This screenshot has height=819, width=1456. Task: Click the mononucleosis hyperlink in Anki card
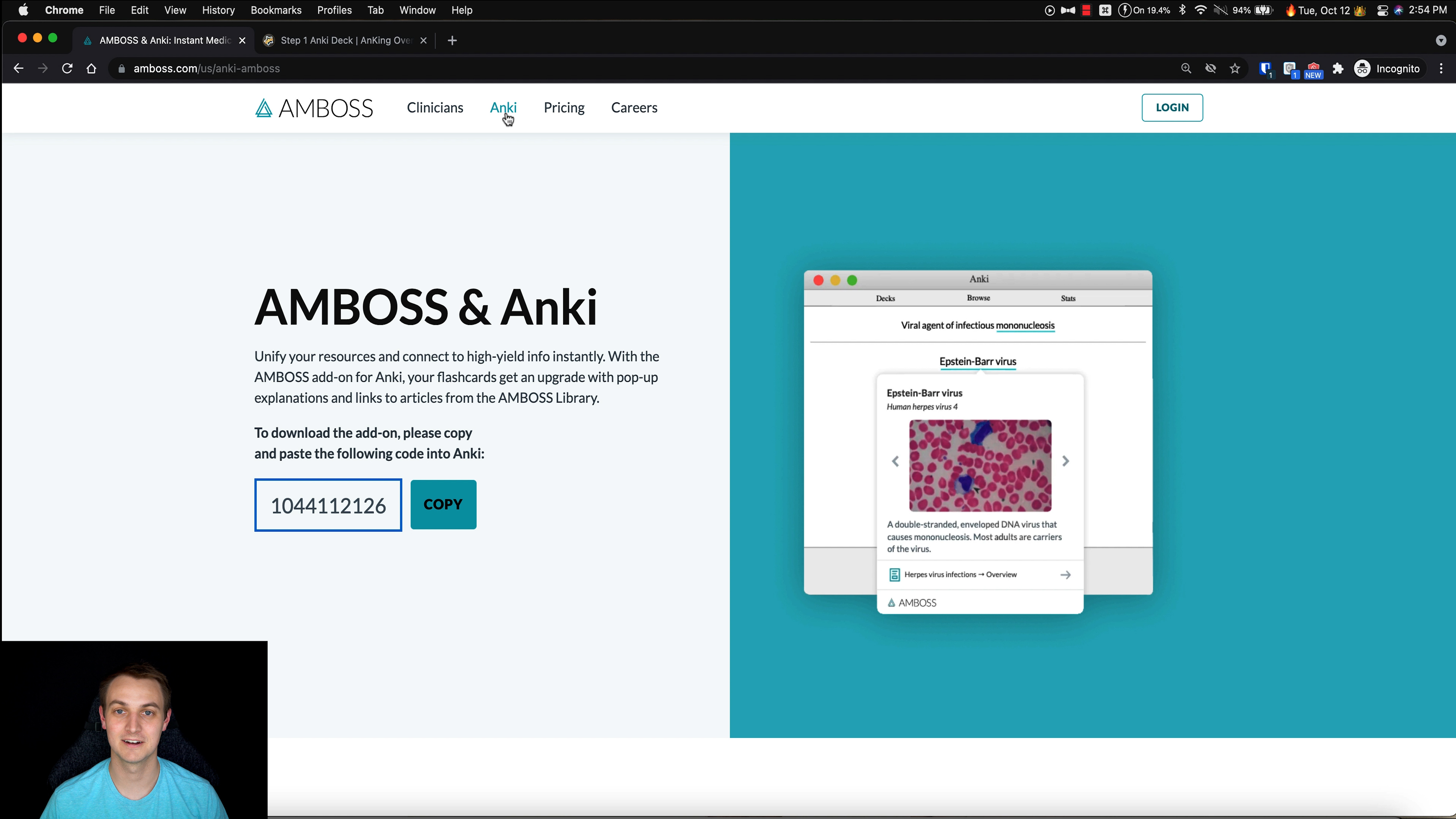tap(1025, 325)
